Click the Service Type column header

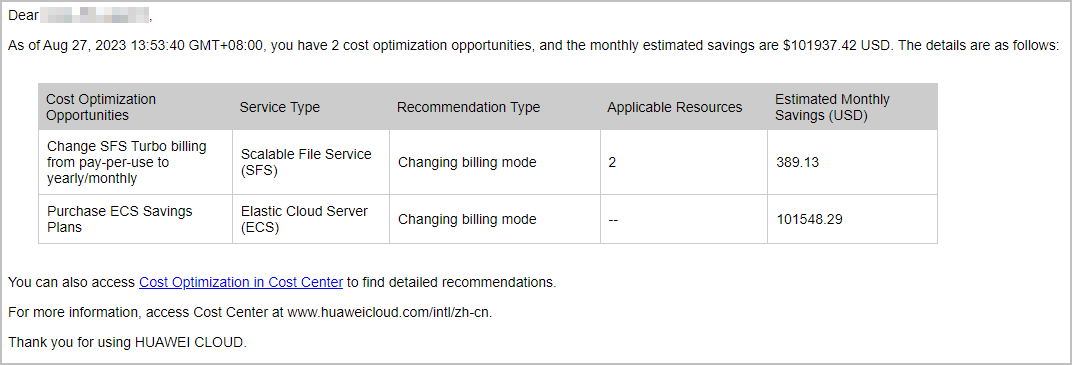[x=311, y=107]
